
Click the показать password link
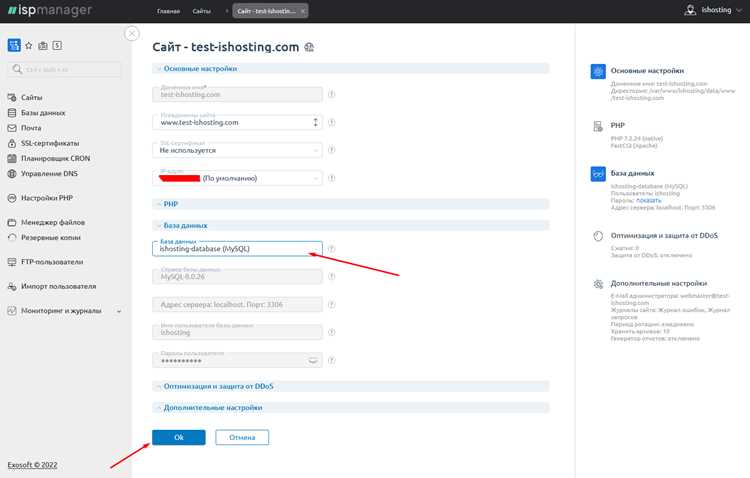pos(648,200)
